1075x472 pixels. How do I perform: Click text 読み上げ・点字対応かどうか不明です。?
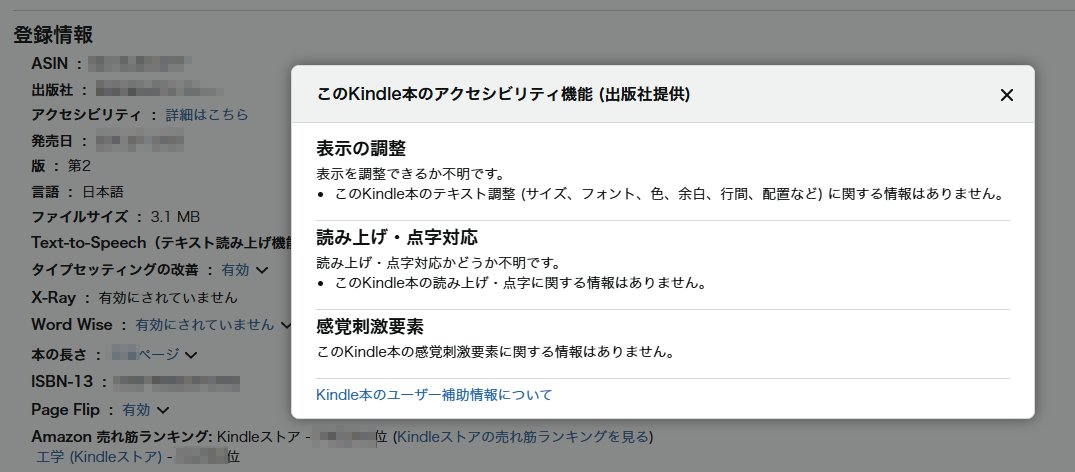coord(439,262)
